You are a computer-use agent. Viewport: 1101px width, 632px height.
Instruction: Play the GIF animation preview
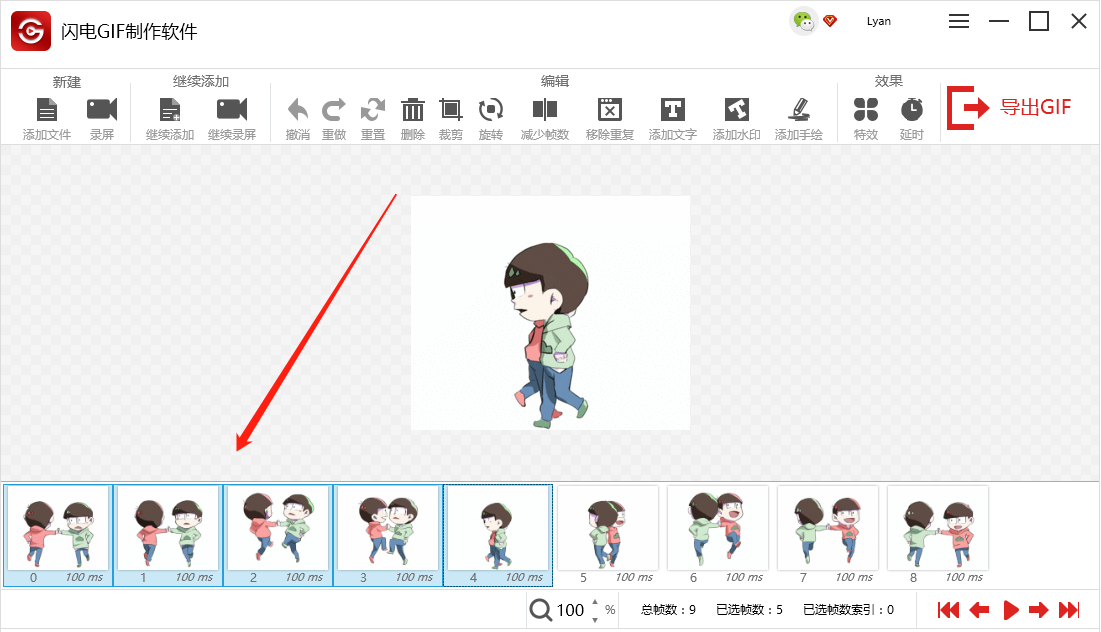coord(1010,610)
